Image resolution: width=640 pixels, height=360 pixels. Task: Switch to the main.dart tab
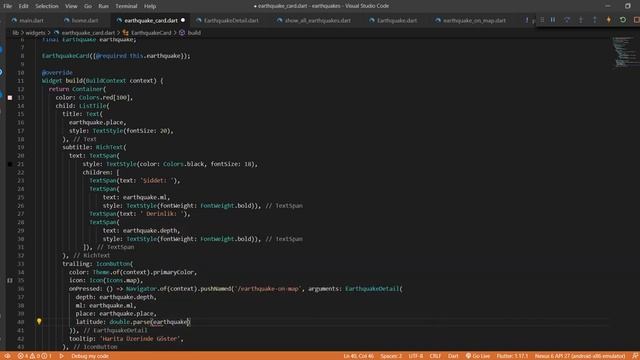27,20
